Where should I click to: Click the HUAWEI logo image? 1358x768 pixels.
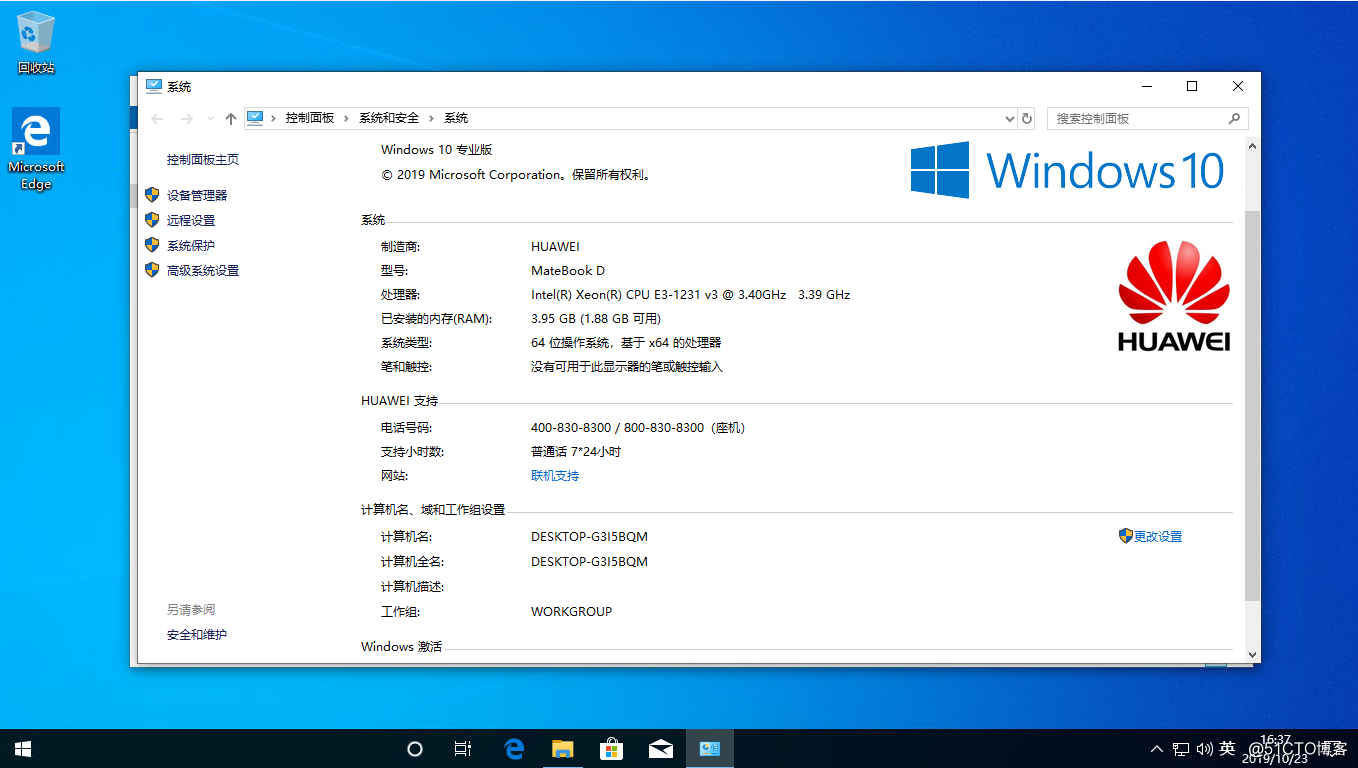point(1174,295)
